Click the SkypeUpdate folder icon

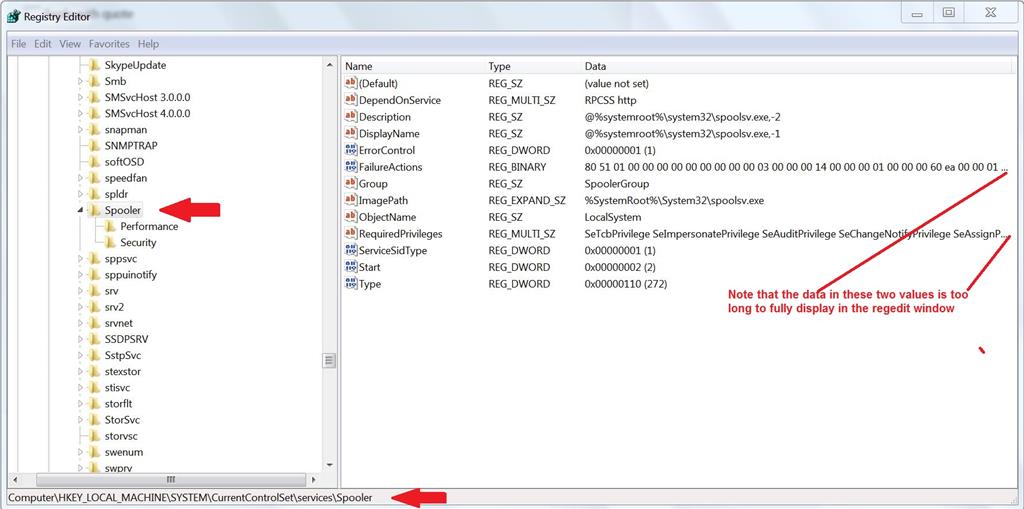pyautogui.click(x=95, y=65)
